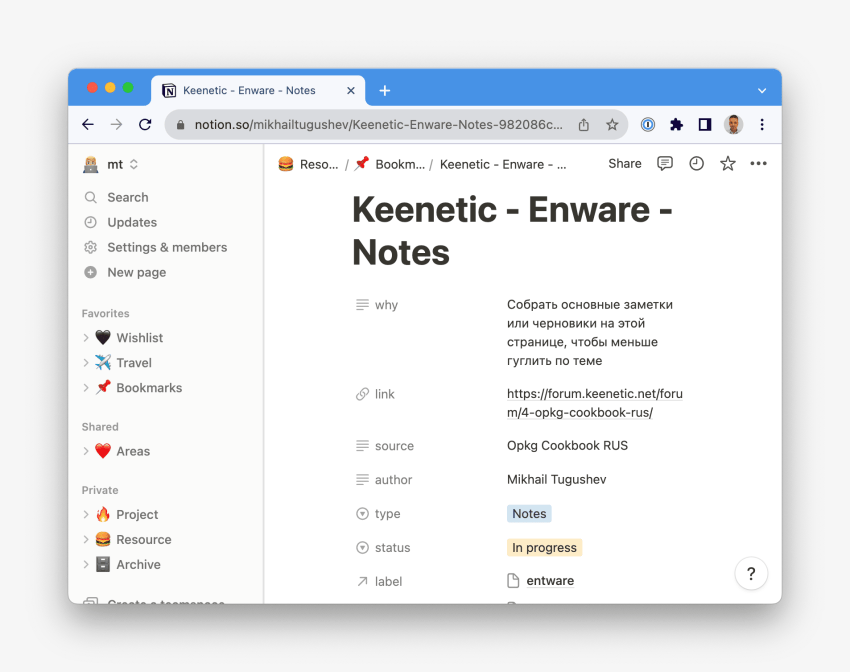Click the Notes type tag
The width and height of the screenshot is (850, 672).
point(529,513)
